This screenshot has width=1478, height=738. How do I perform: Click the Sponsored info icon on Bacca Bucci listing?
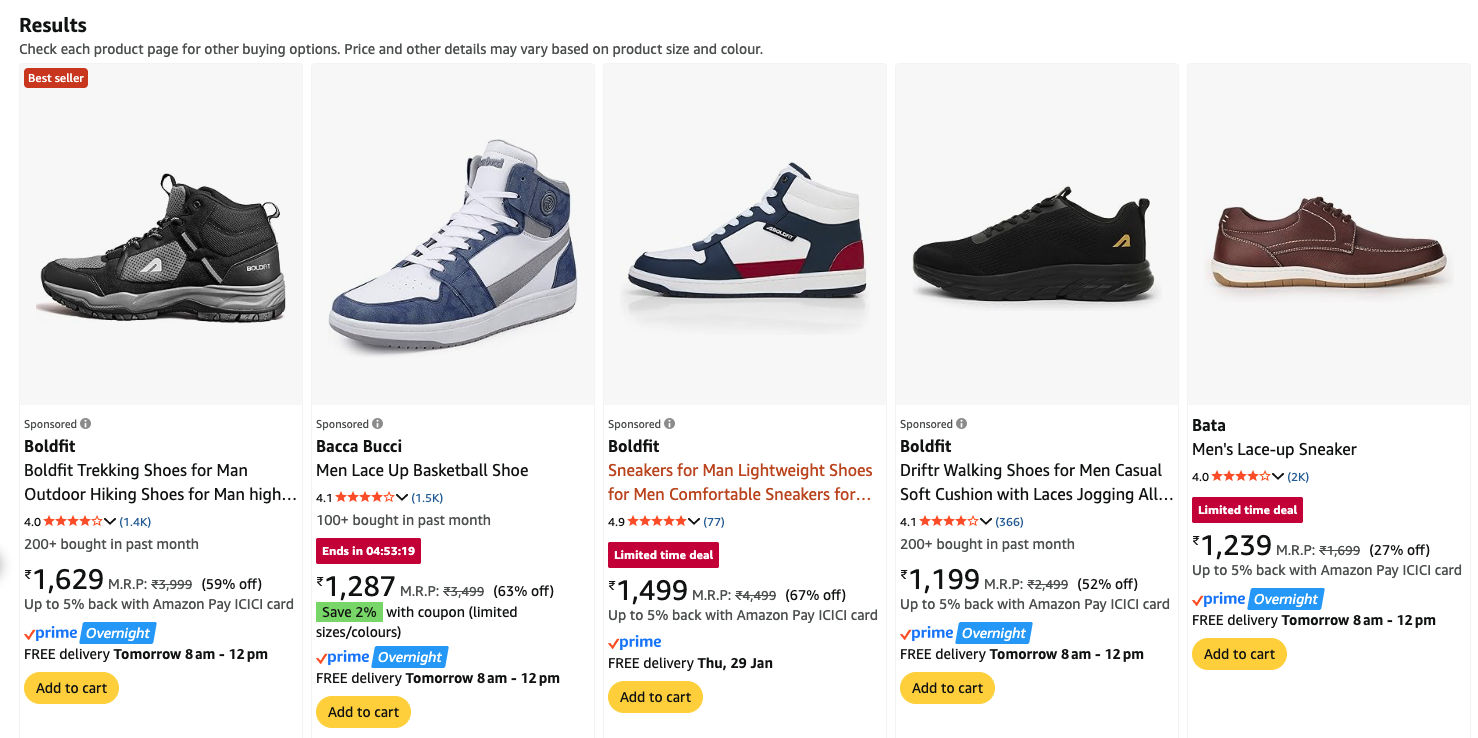[x=378, y=423]
